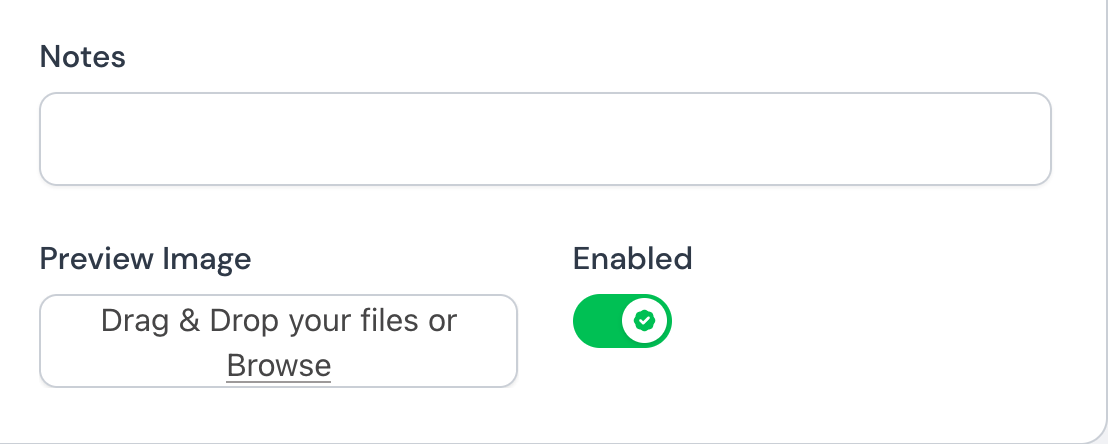Click the Drag & Drop upload area

(x=278, y=341)
